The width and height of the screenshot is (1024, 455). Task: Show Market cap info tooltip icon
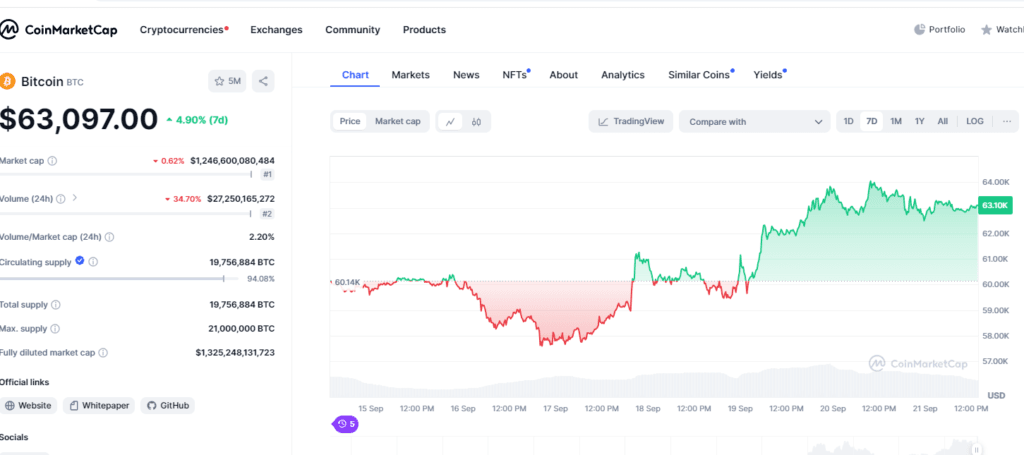click(52, 161)
